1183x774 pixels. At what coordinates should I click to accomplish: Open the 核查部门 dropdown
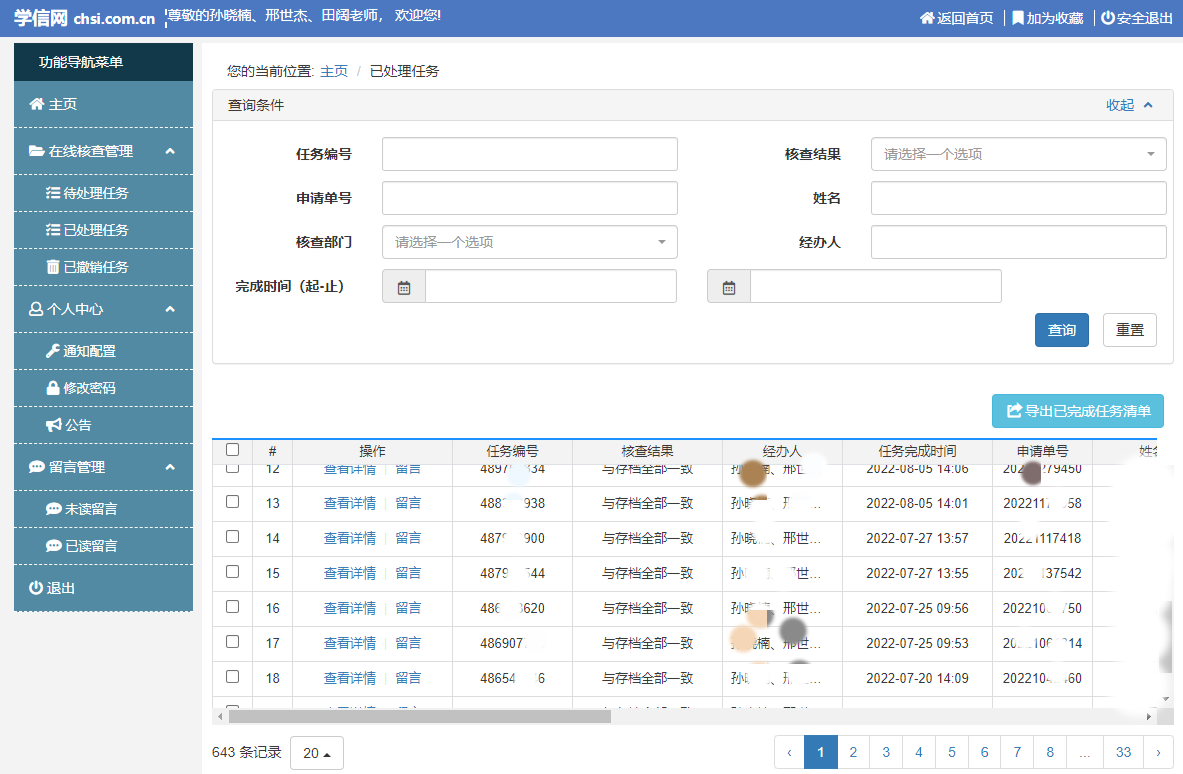pos(529,242)
